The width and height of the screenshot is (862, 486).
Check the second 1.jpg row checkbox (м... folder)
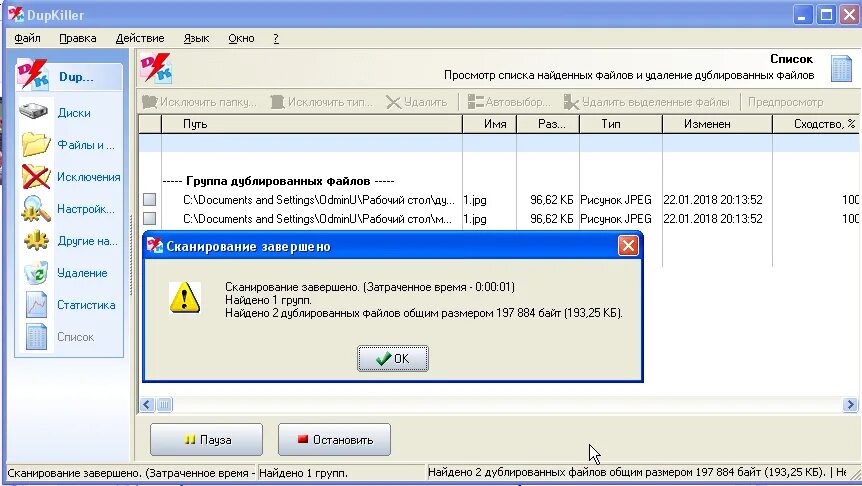(x=150, y=219)
